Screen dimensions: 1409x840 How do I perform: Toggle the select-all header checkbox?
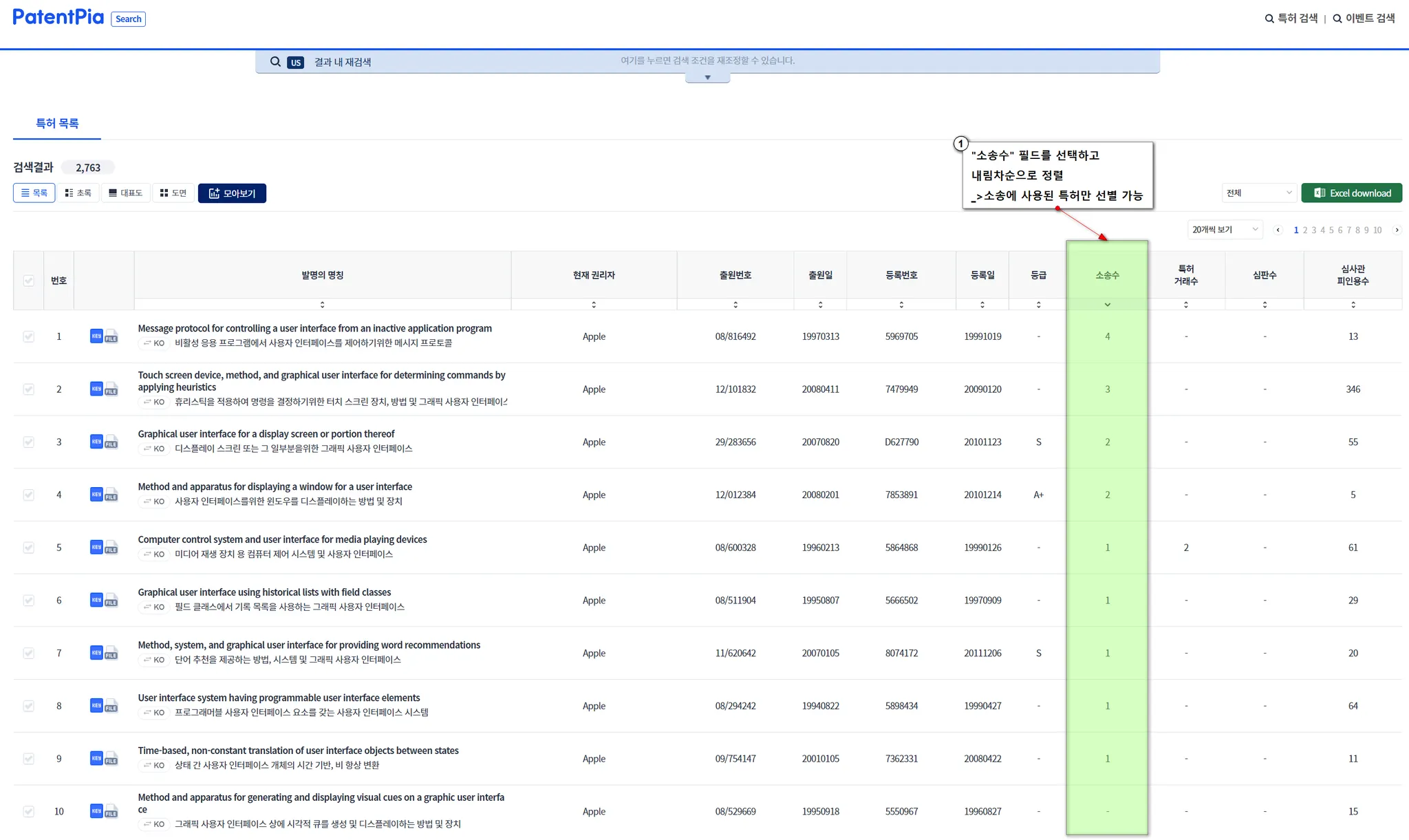[29, 281]
